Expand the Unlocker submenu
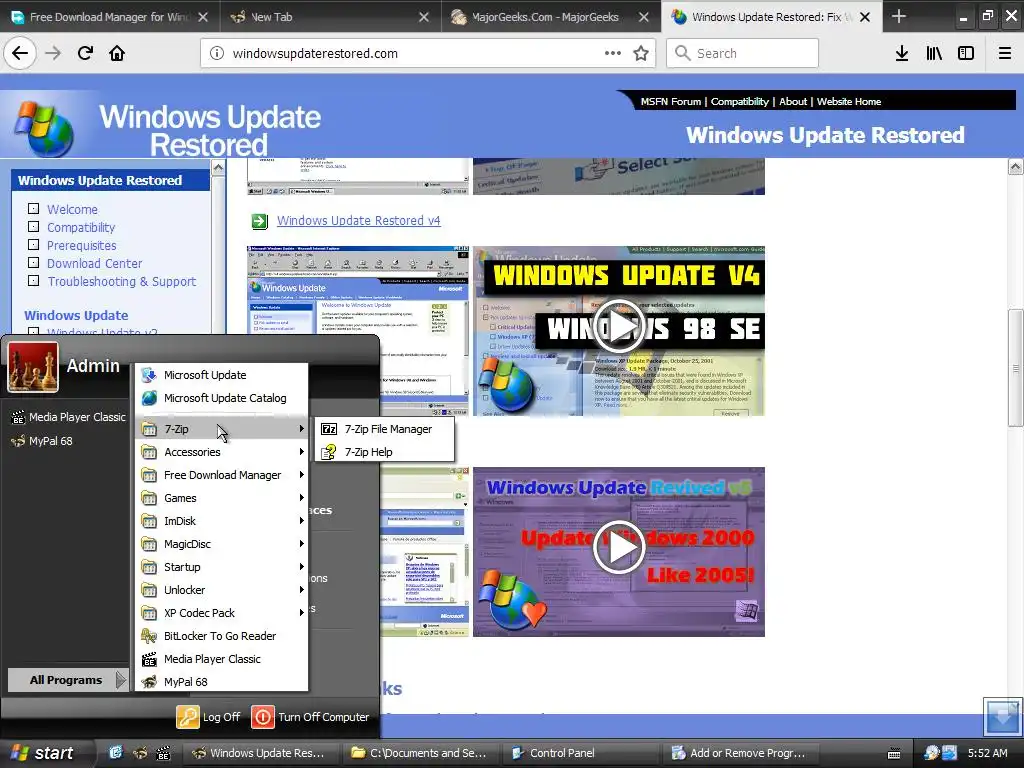Viewport: 1024px width, 768px height. tap(223, 590)
